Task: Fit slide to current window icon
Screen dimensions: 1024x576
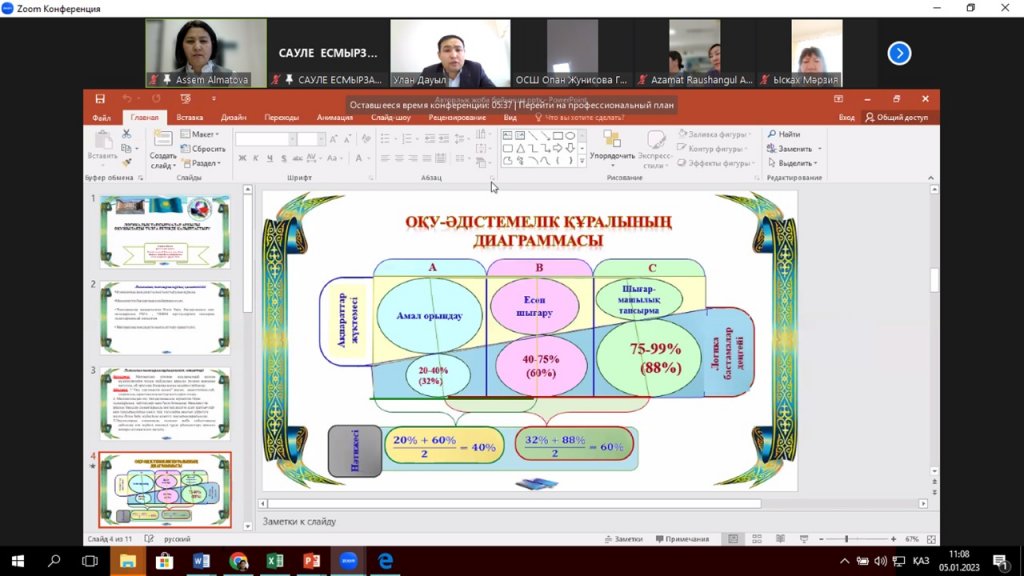Action: coord(931,539)
